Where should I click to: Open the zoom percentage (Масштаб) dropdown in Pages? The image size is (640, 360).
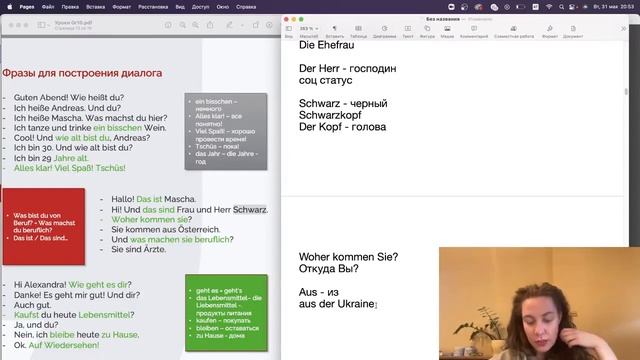pyautogui.click(x=309, y=29)
